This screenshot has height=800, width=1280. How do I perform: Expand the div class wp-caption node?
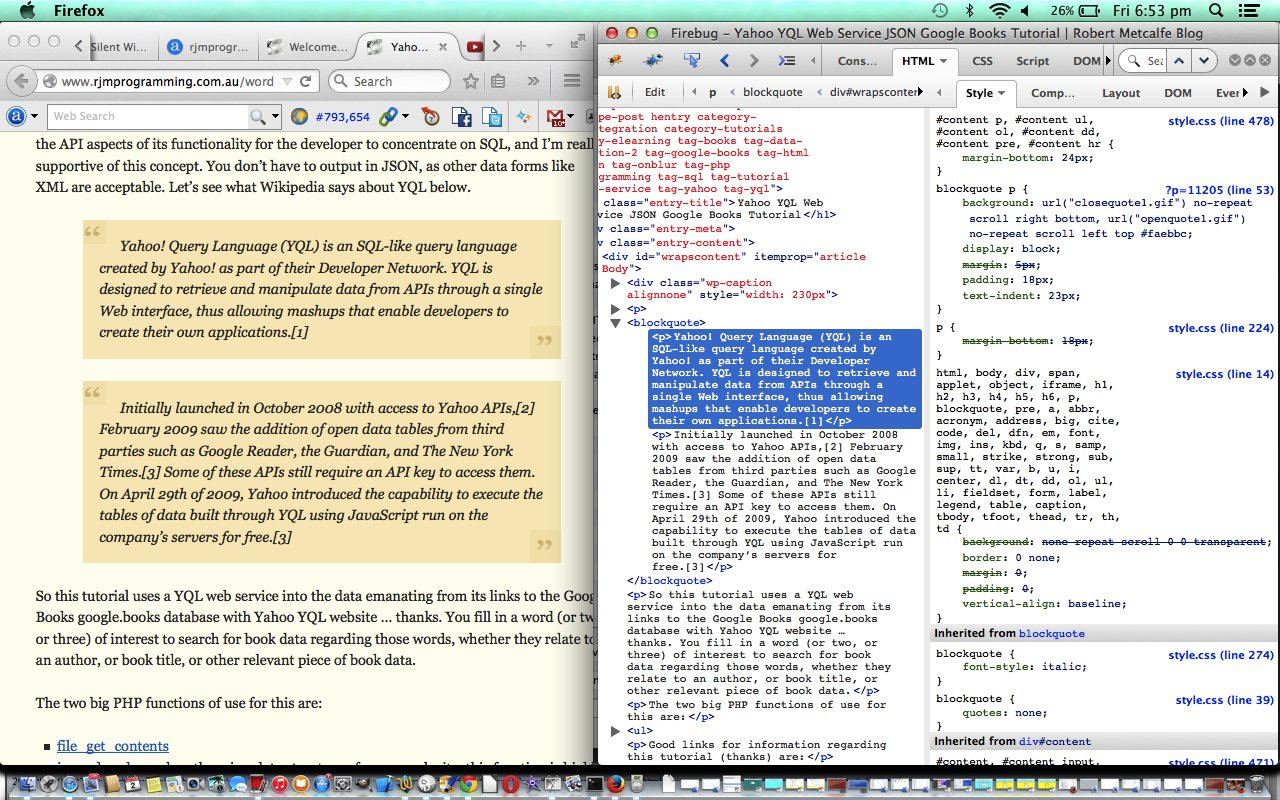coord(616,283)
